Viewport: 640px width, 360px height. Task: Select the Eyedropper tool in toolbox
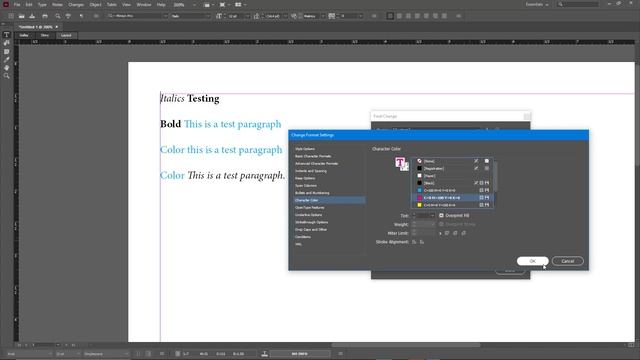(x=7, y=60)
